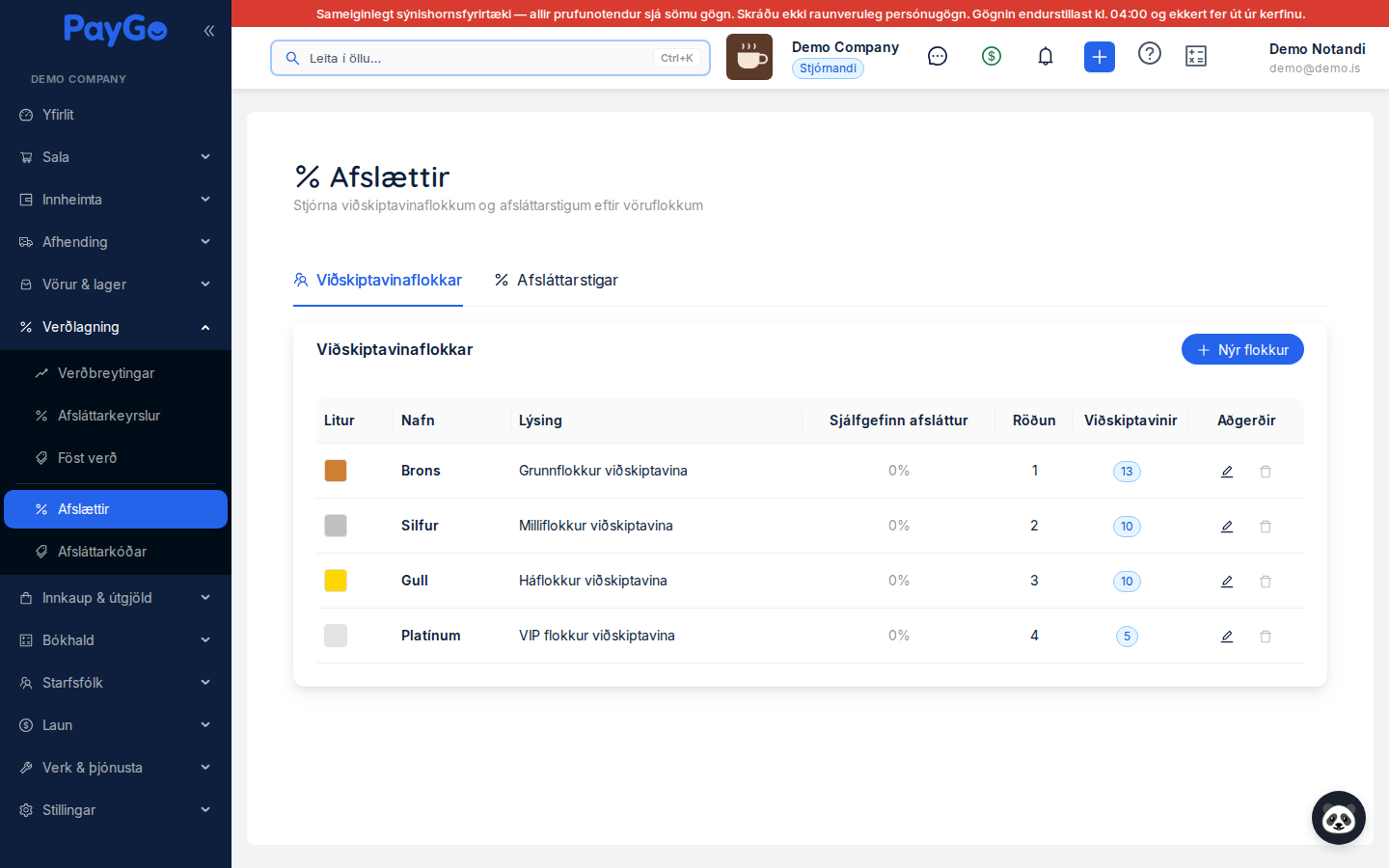
Task: Delete the Silfur customer group
Action: [1266, 527]
